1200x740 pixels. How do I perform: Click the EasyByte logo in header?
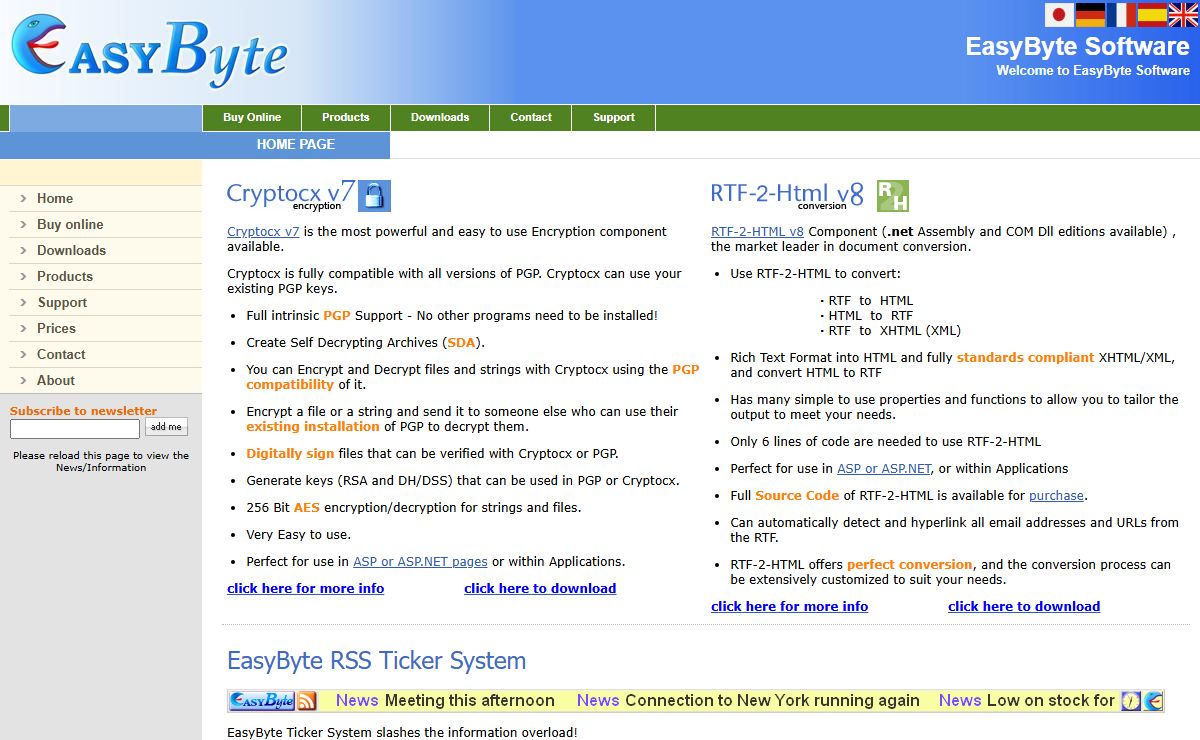click(x=150, y=52)
